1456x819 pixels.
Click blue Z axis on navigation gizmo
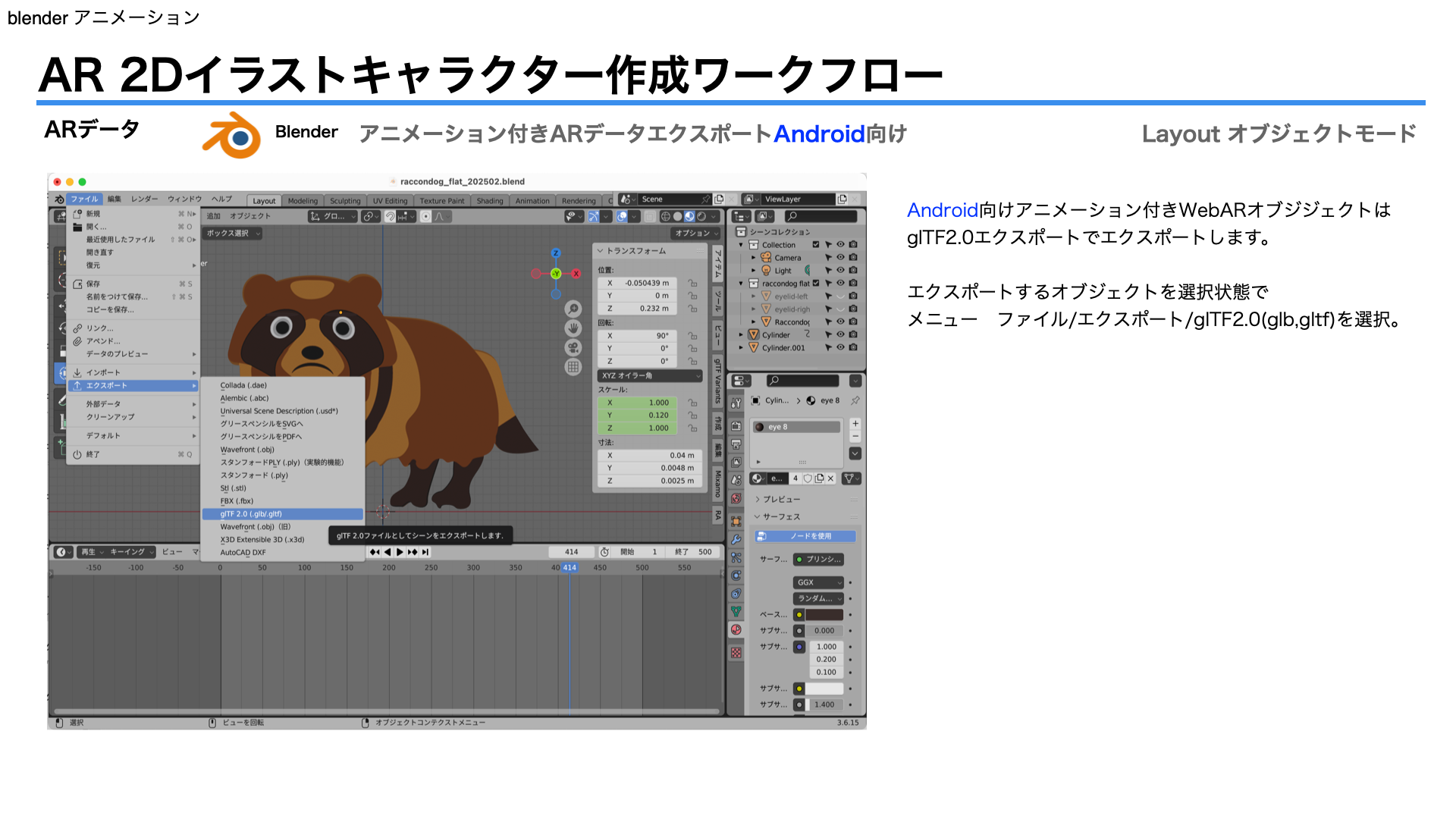[556, 253]
